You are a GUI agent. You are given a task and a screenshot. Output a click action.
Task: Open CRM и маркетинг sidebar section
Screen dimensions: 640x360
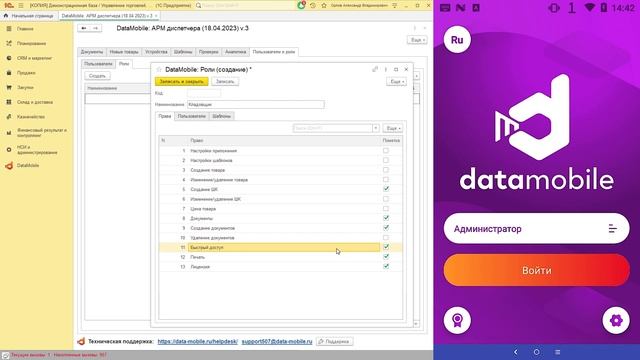coord(34,58)
